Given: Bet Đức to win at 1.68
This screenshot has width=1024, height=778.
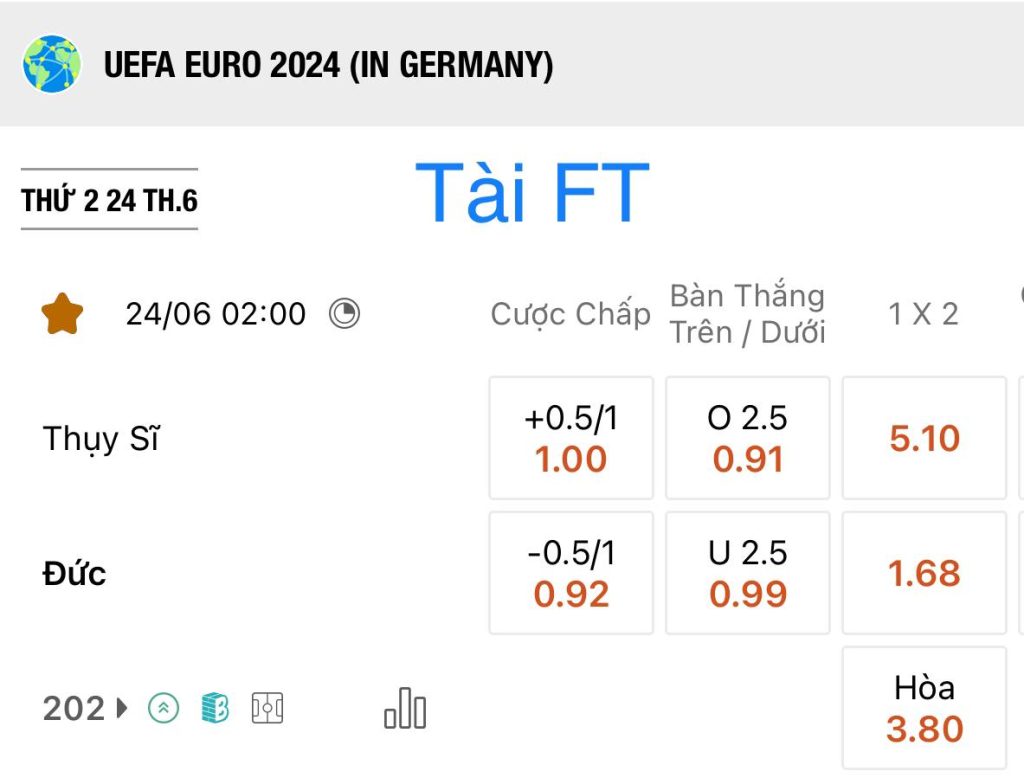Looking at the screenshot, I should [x=924, y=573].
